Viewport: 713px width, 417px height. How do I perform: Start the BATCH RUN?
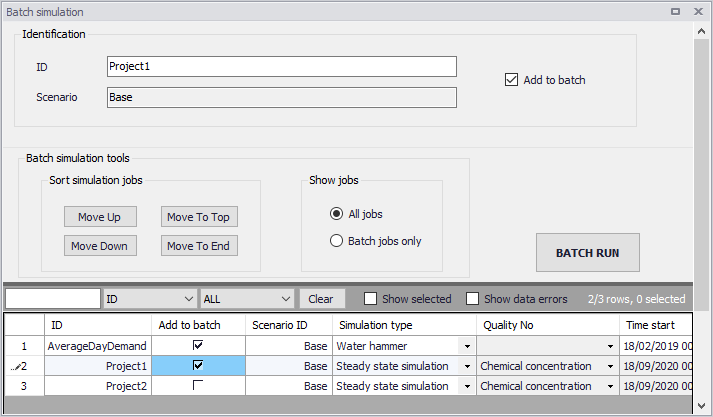pos(587,253)
